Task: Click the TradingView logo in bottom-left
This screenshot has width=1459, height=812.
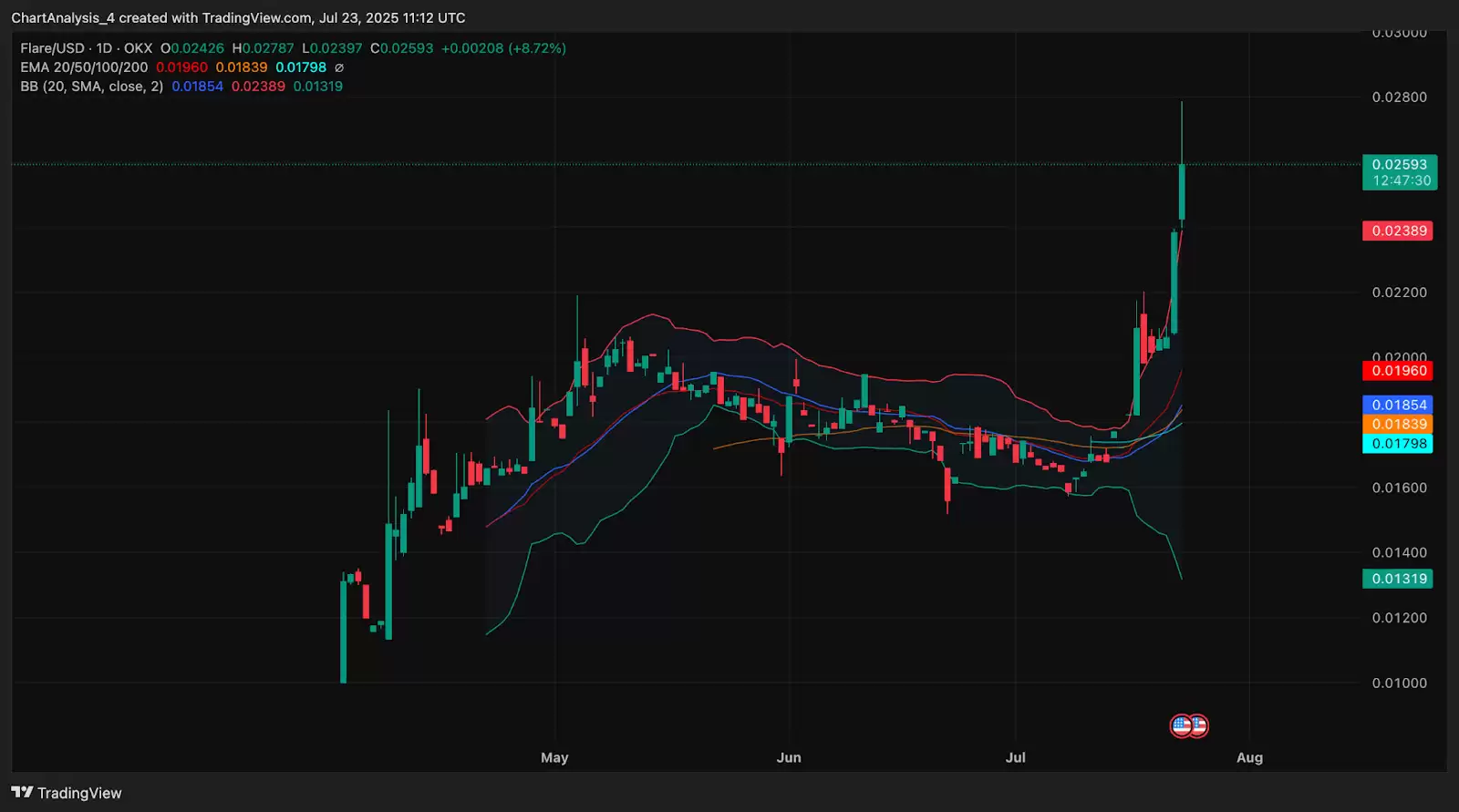Action: click(67, 793)
